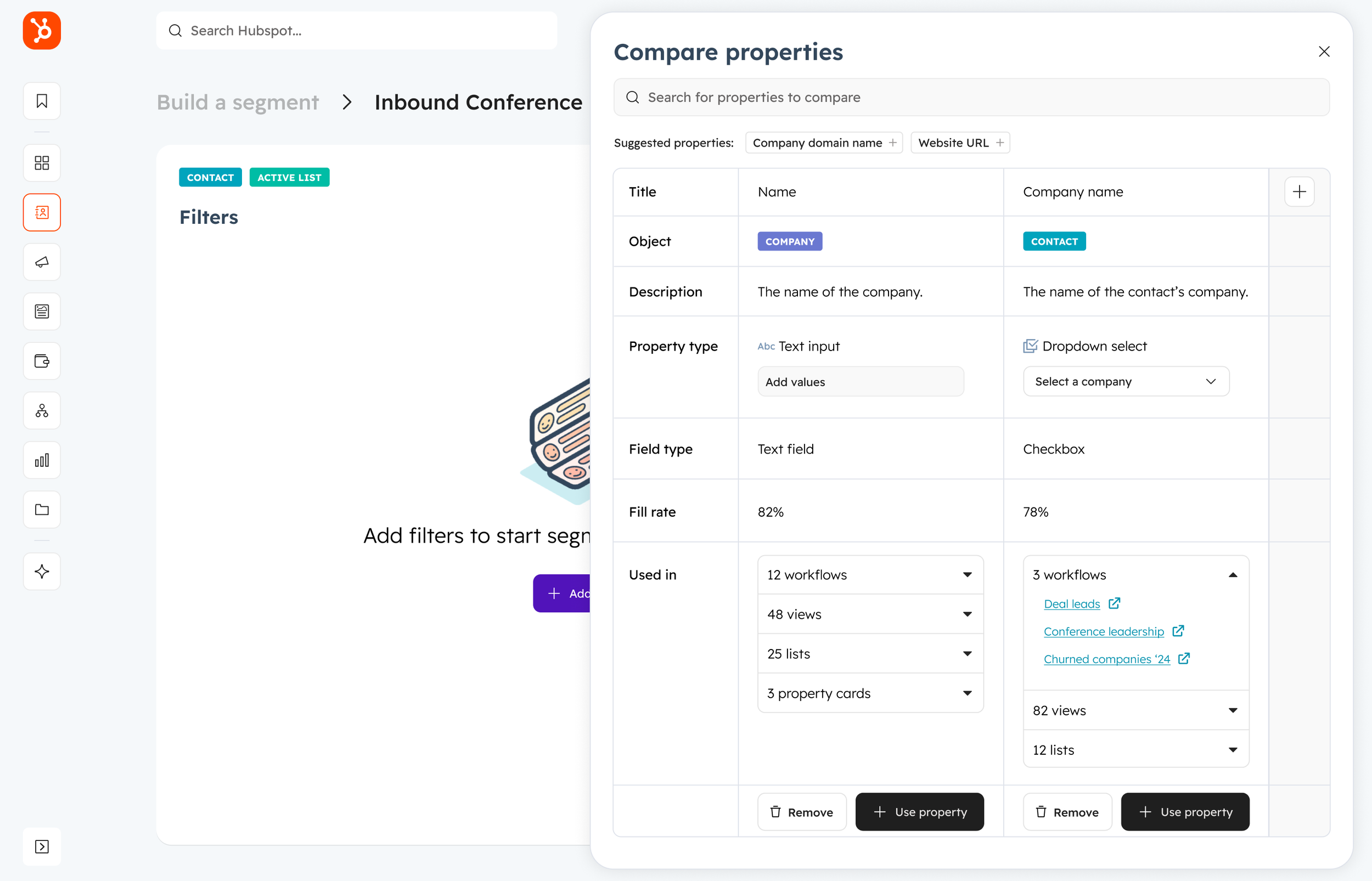Expand sidebar with bottom arrow icon
1372x881 pixels.
coord(42,846)
